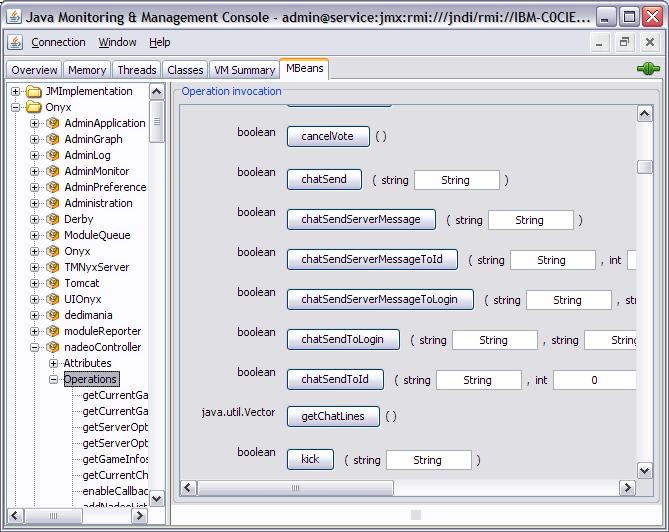Click the Tomcat MBean icon
The height and width of the screenshot is (532, 669).
coord(52,283)
